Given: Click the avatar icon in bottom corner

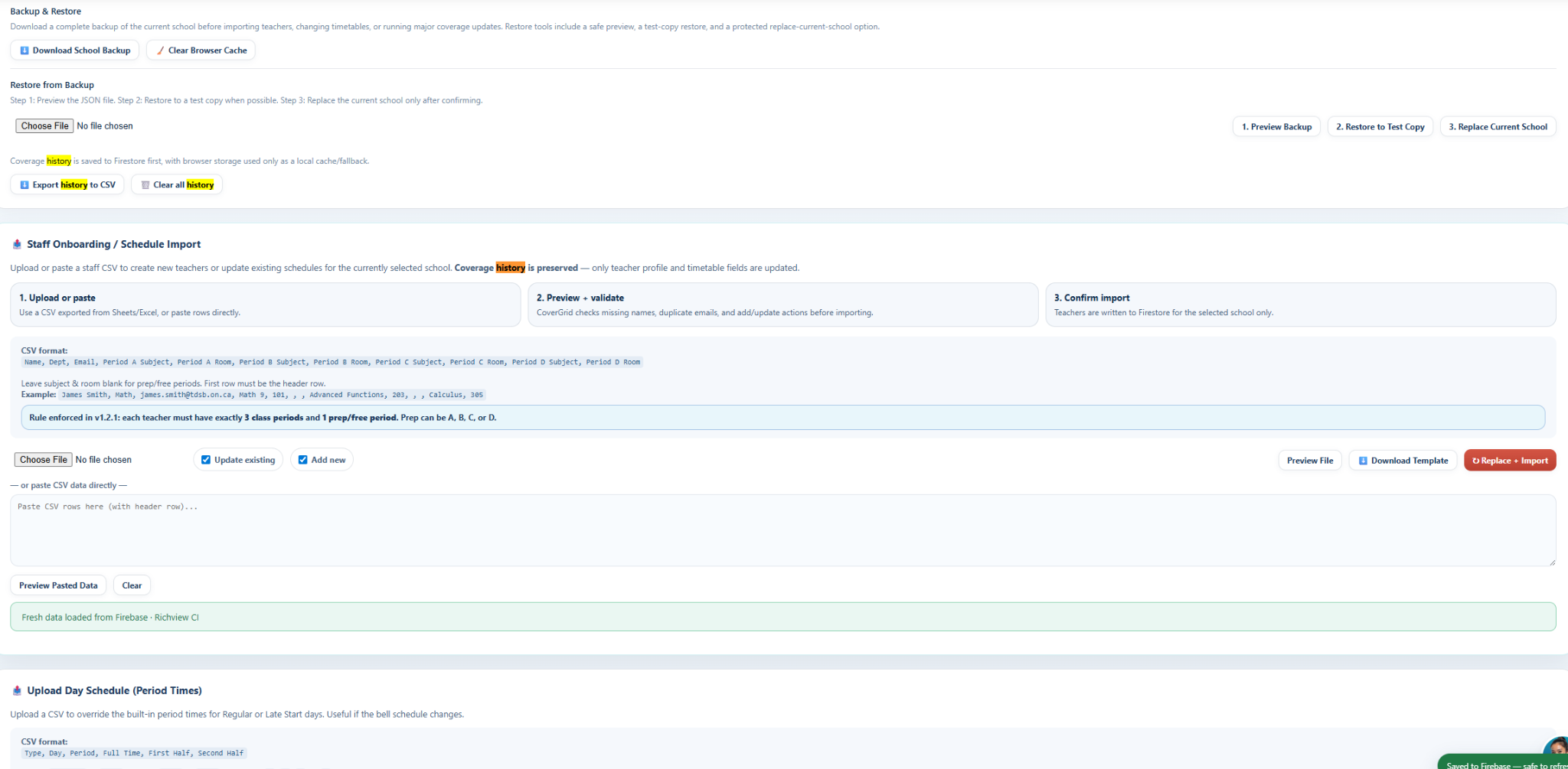Looking at the screenshot, I should pos(1557,748).
